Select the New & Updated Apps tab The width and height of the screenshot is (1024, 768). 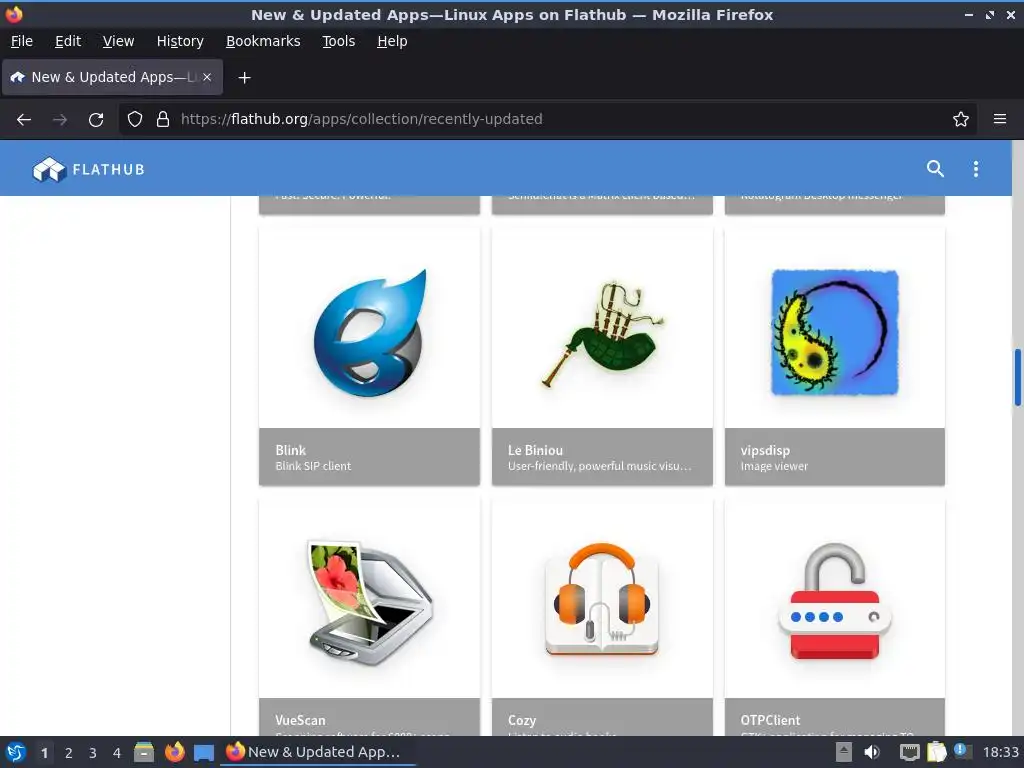tap(112, 77)
